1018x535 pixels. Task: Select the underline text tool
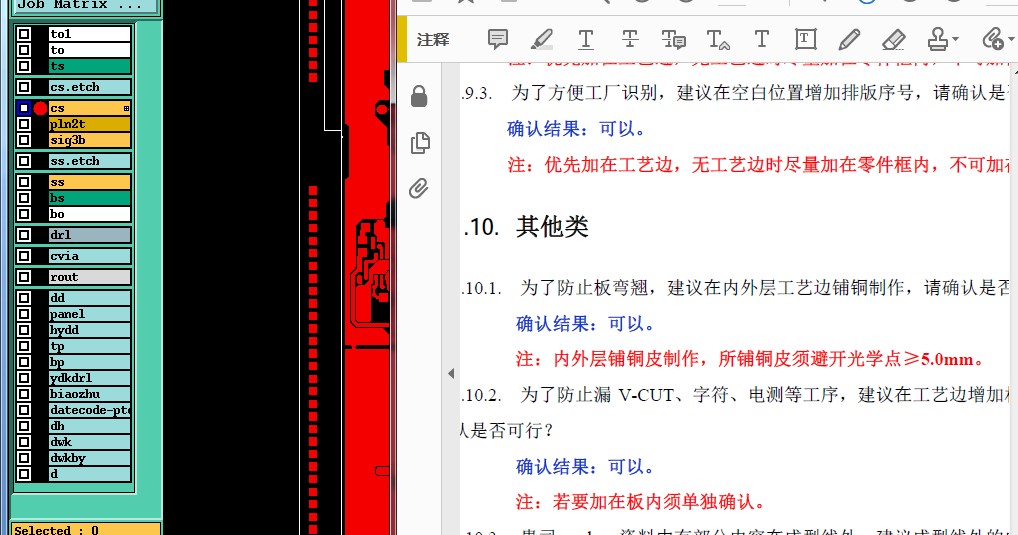(586, 40)
